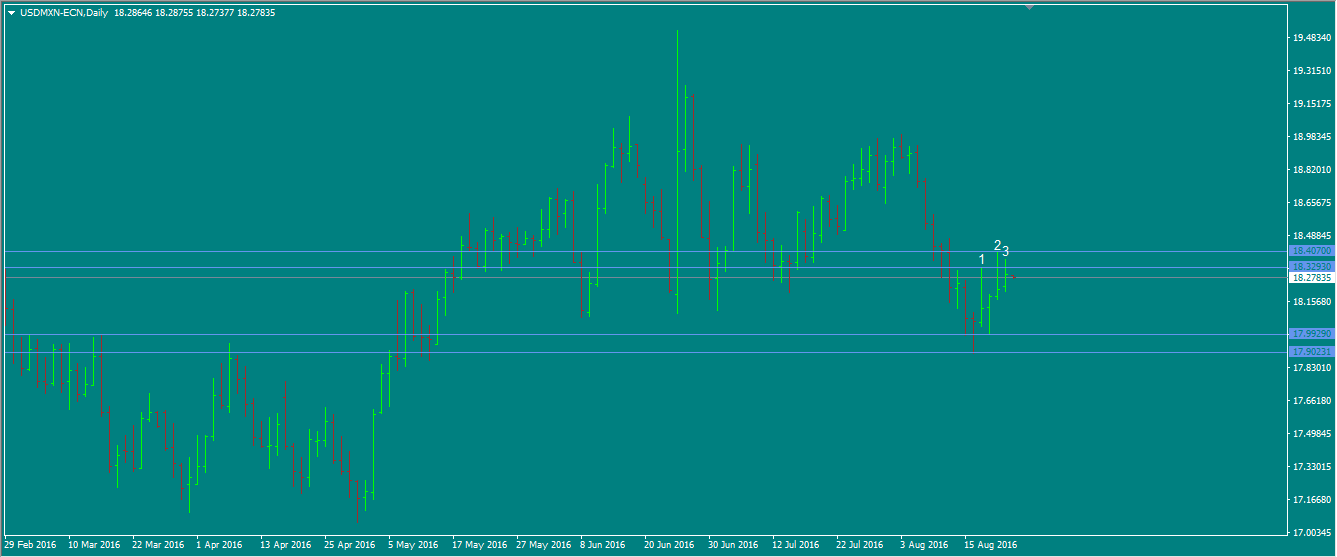Click the 17.66180 price scale label

1311,401
